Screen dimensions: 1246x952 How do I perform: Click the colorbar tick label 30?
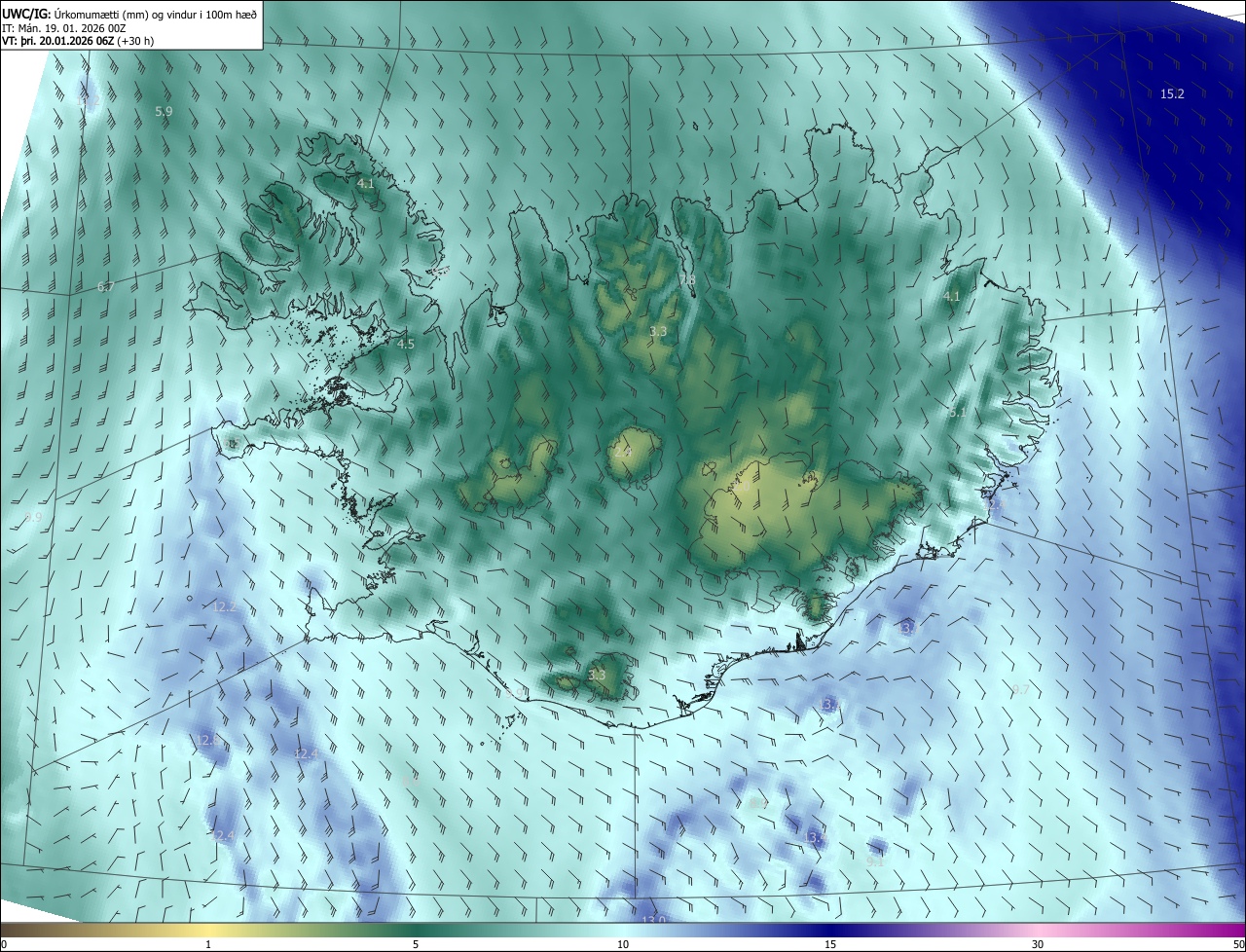pyautogui.click(x=1038, y=944)
